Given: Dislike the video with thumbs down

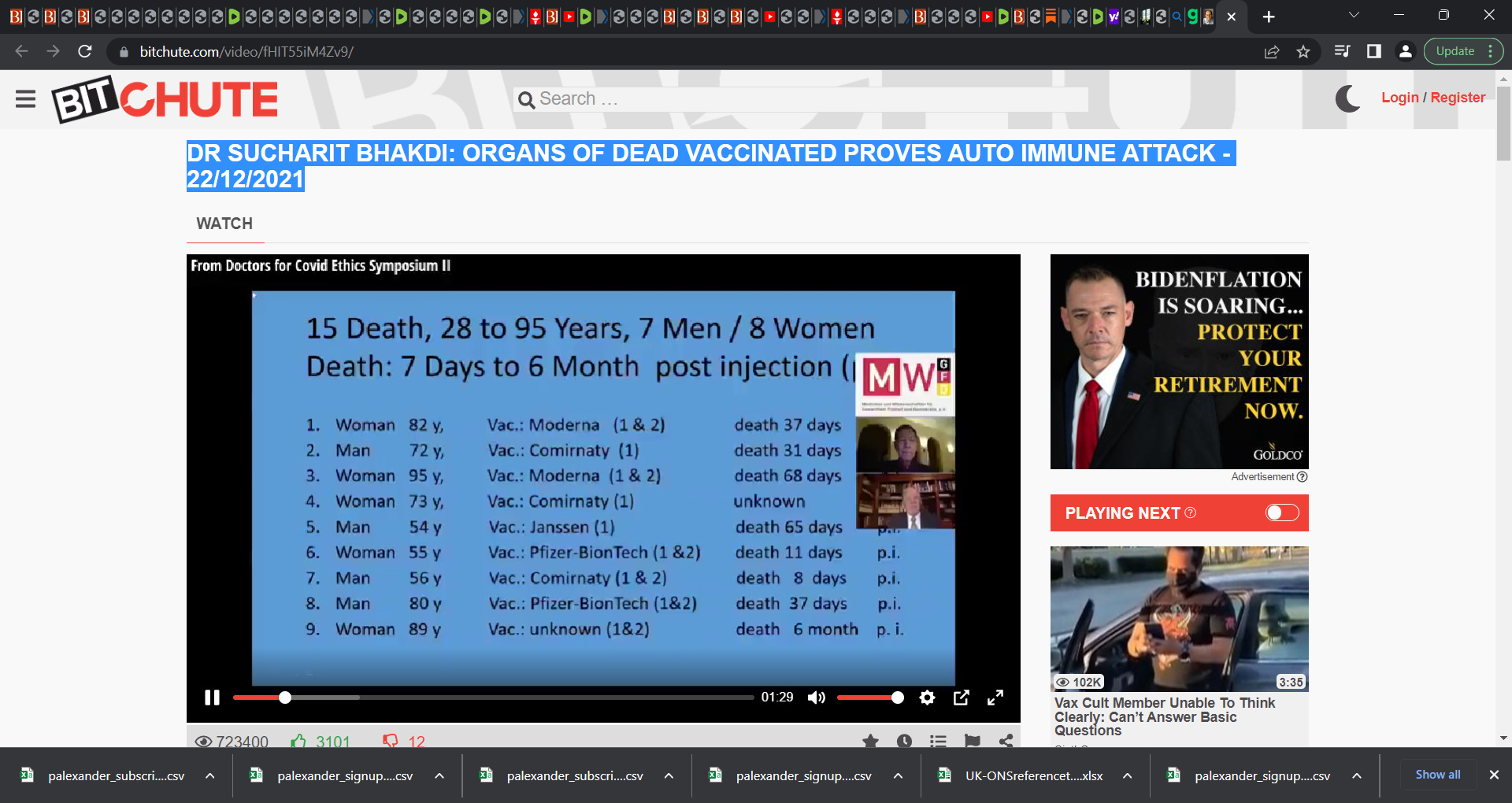Looking at the screenshot, I should 390,741.
